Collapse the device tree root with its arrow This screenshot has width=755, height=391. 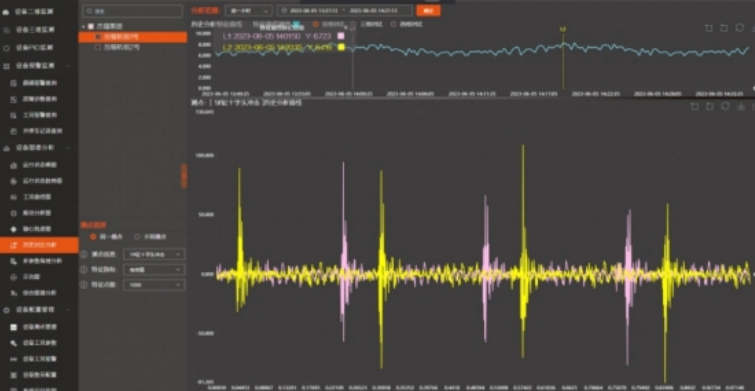pos(83,26)
